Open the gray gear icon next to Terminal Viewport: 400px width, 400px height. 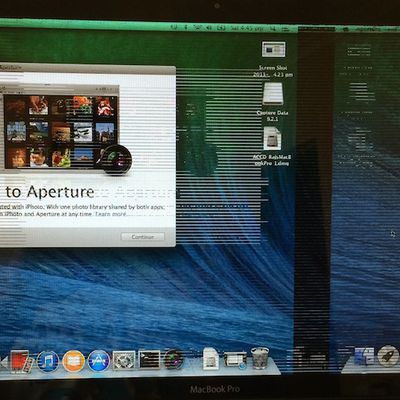[124, 360]
